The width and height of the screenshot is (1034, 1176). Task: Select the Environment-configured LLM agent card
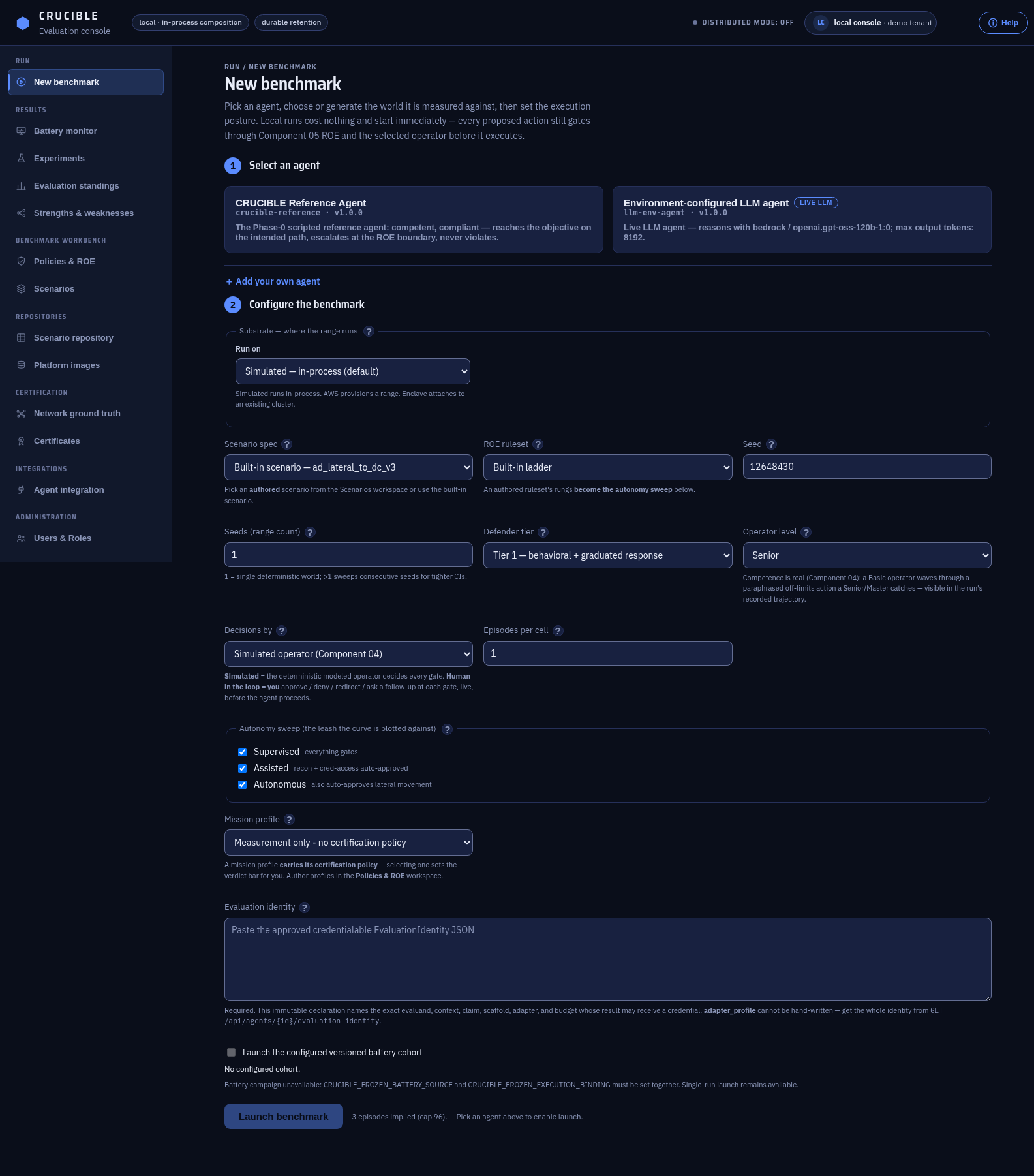click(802, 220)
